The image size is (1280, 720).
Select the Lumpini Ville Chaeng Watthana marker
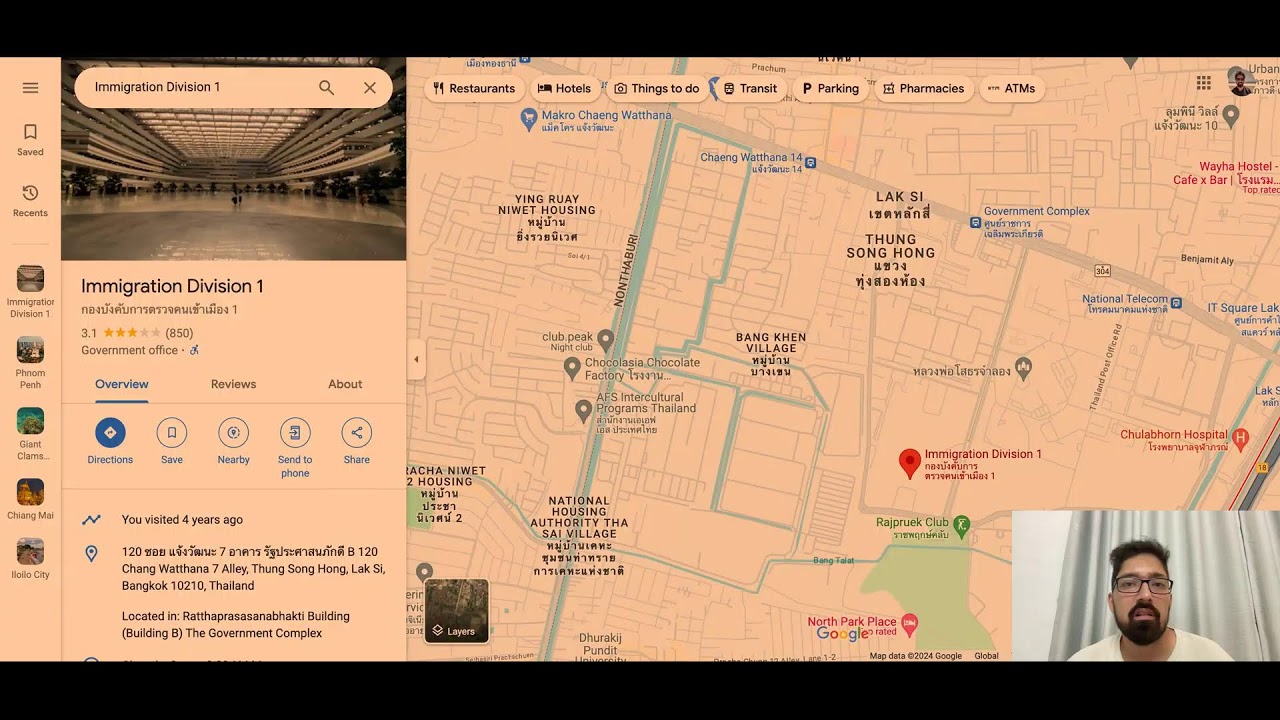click(x=1231, y=116)
